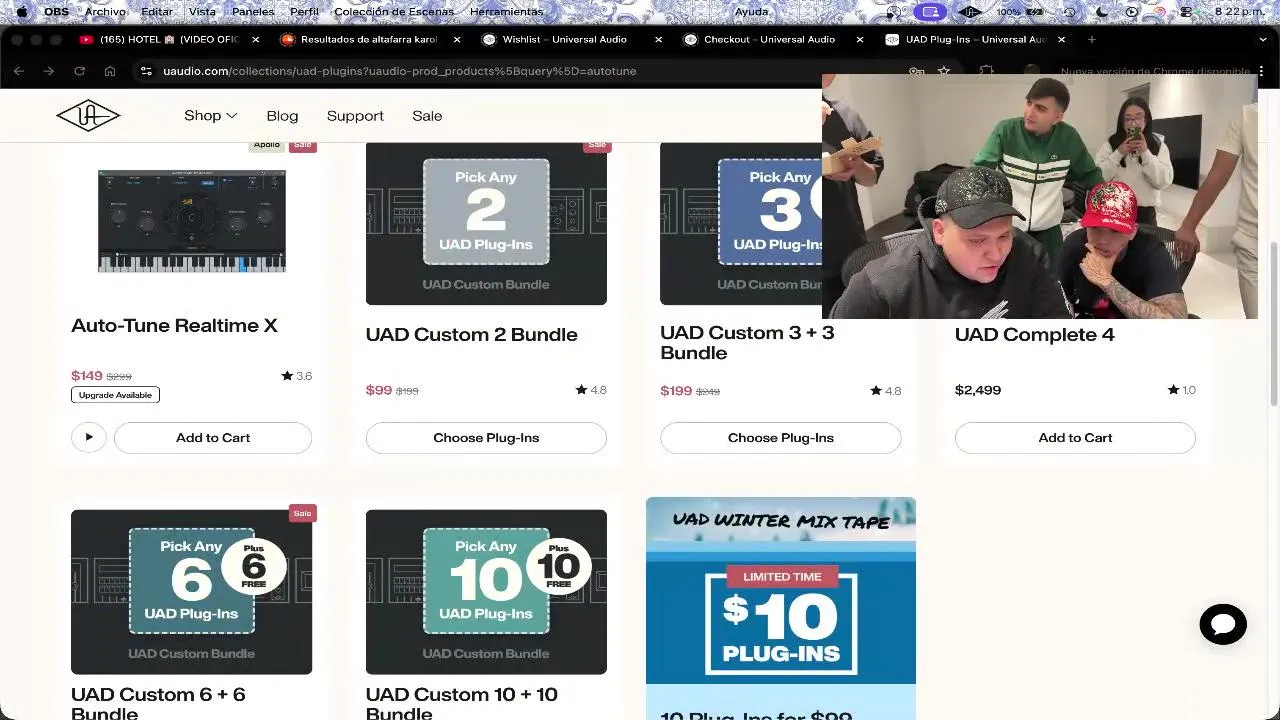Open the browser home page
This screenshot has width=1280, height=720.
110,71
